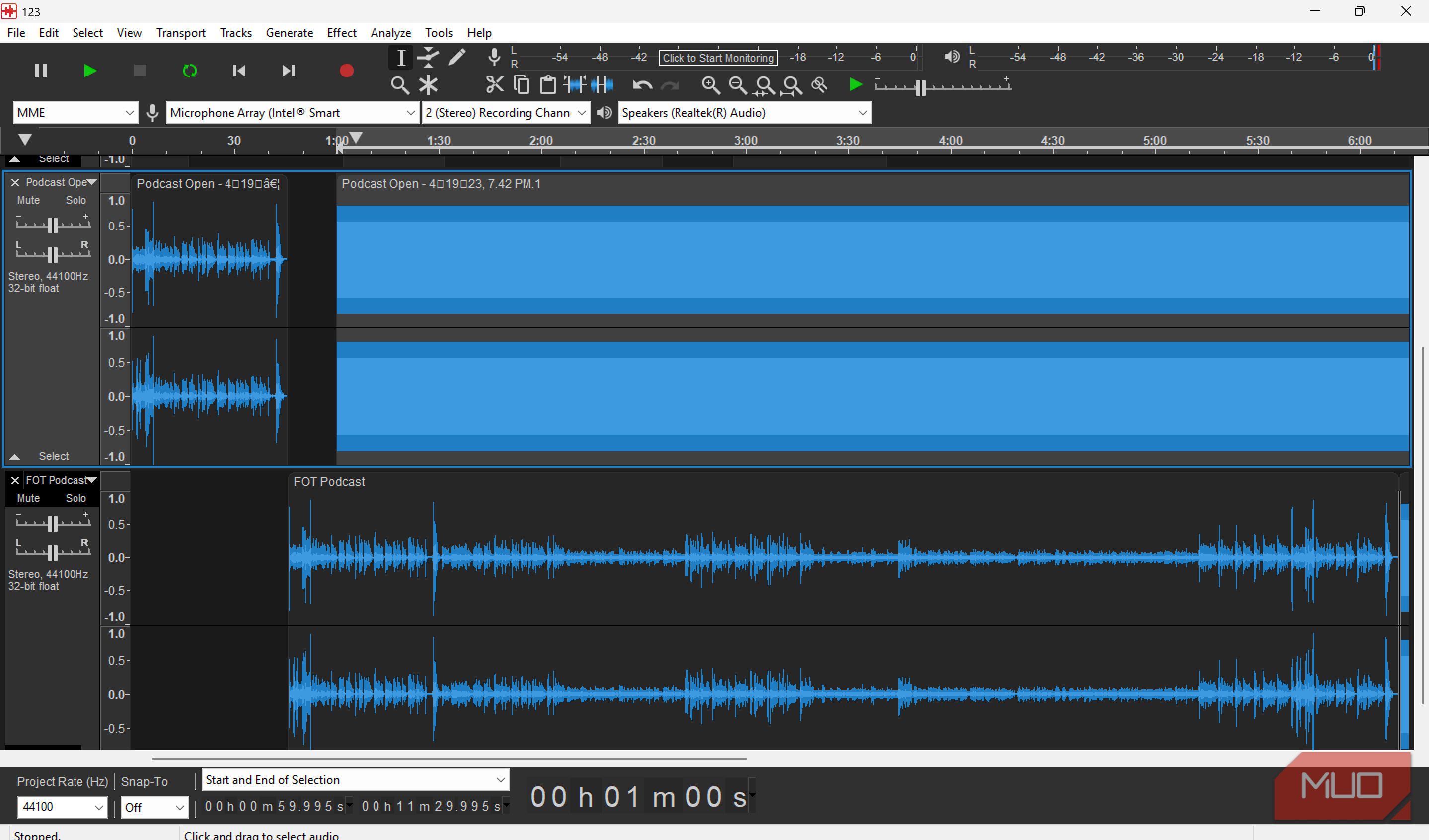This screenshot has height=840, width=1429.
Task: Select the I-beam Selection tool
Action: [x=401, y=57]
